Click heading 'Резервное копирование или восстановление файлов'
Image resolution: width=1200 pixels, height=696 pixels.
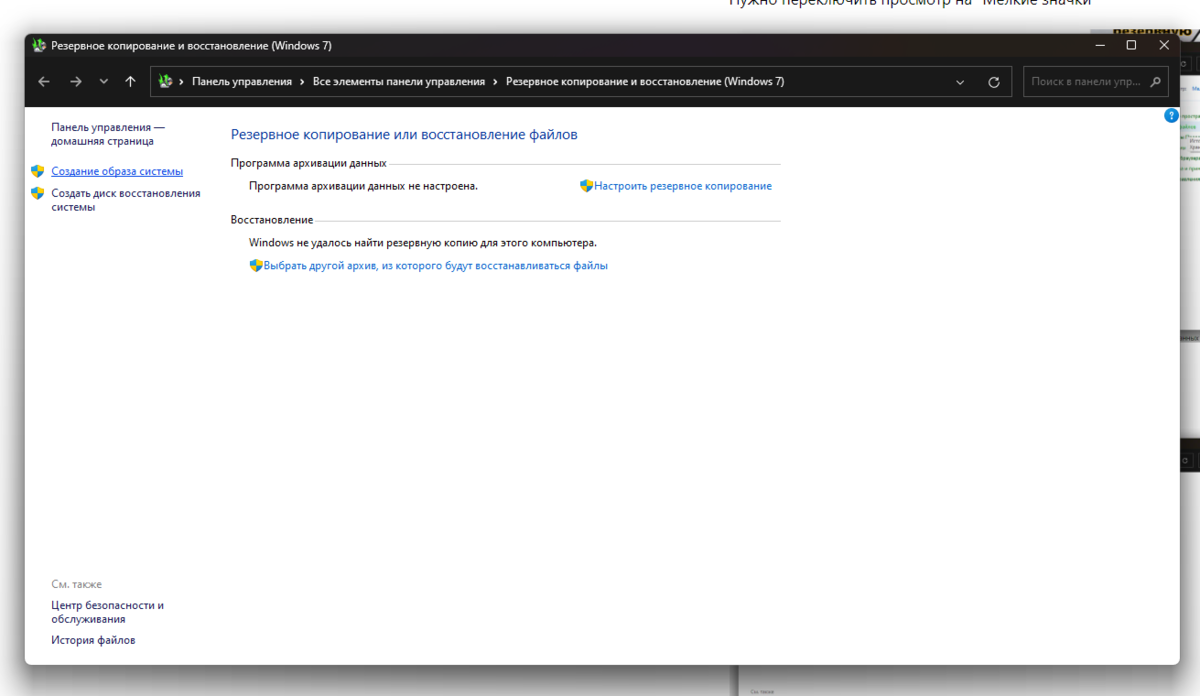(404, 134)
